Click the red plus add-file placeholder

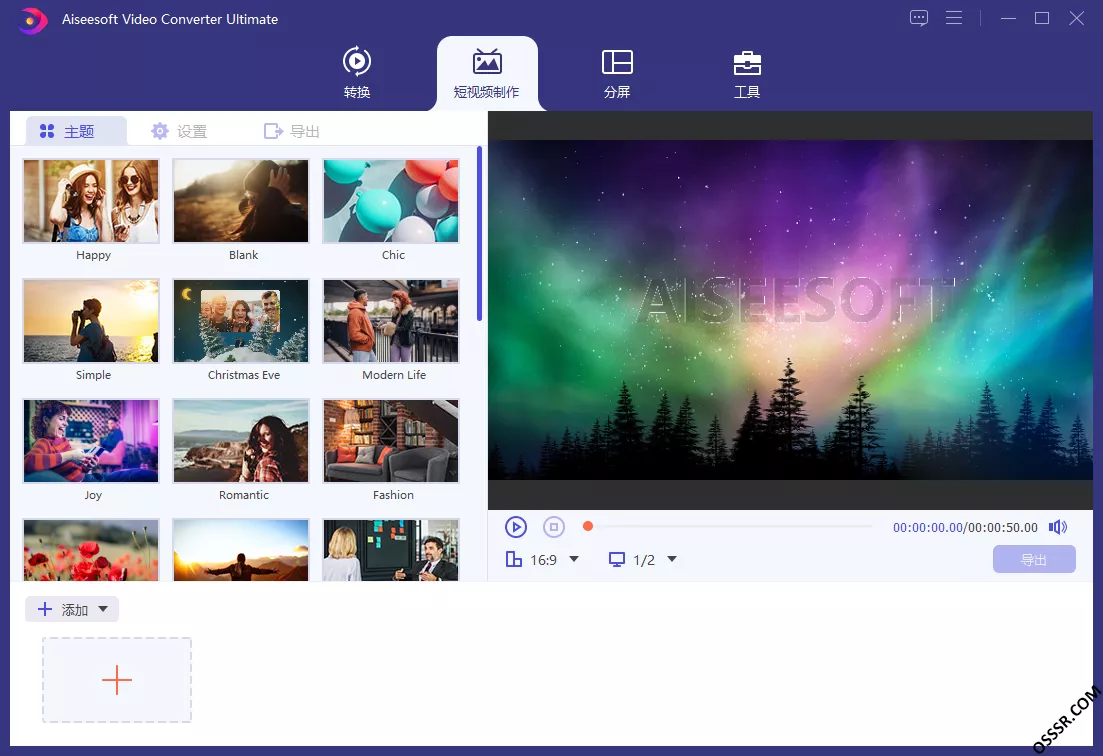coord(117,680)
